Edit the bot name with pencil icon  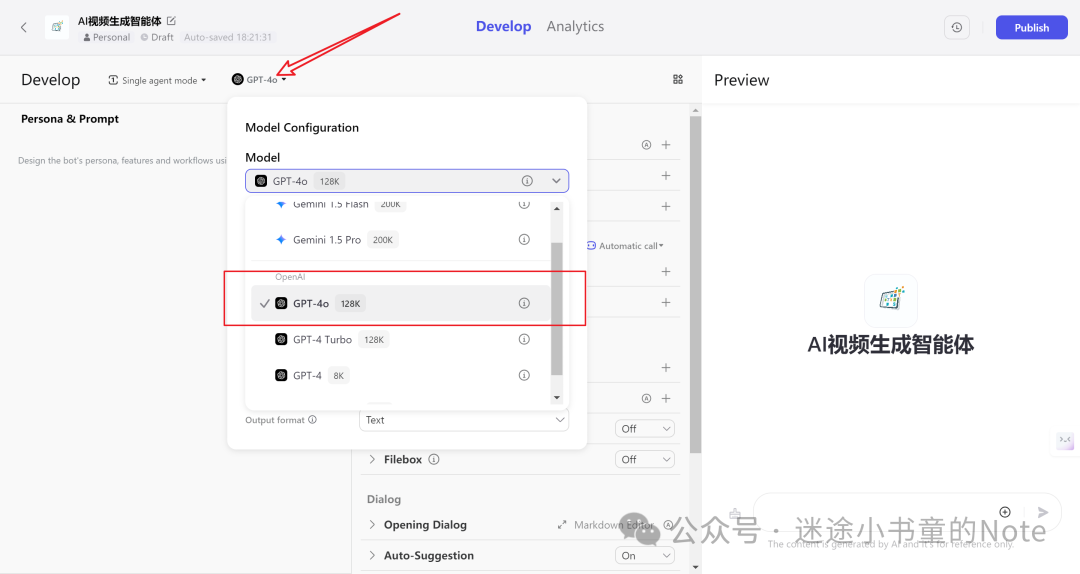[x=172, y=21]
